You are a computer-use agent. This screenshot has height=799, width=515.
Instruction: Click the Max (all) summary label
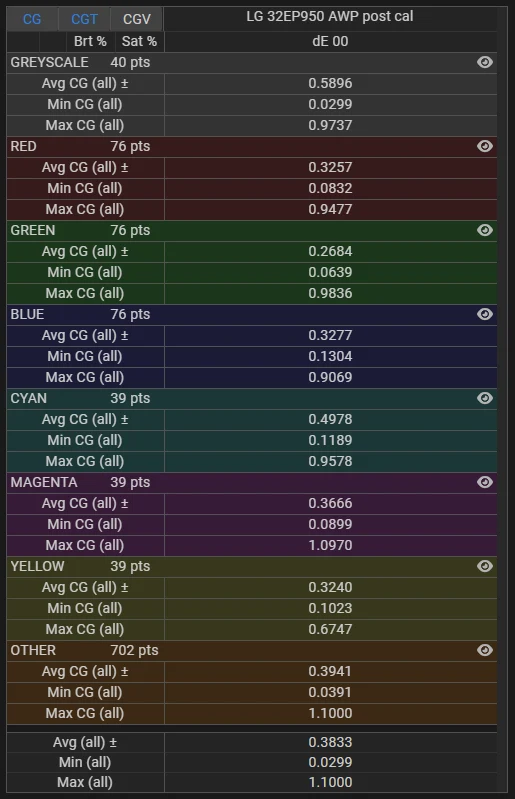coord(85,782)
